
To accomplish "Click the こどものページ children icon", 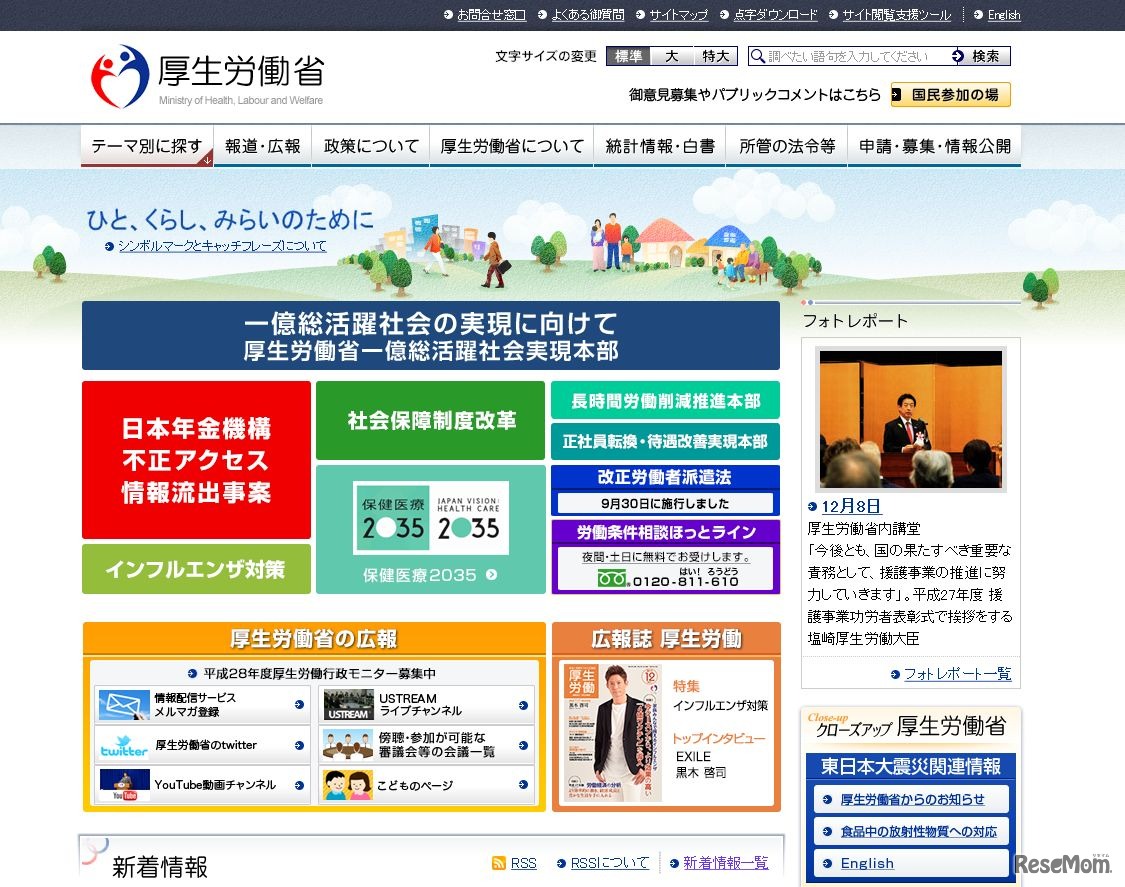I will pyautogui.click(x=349, y=785).
